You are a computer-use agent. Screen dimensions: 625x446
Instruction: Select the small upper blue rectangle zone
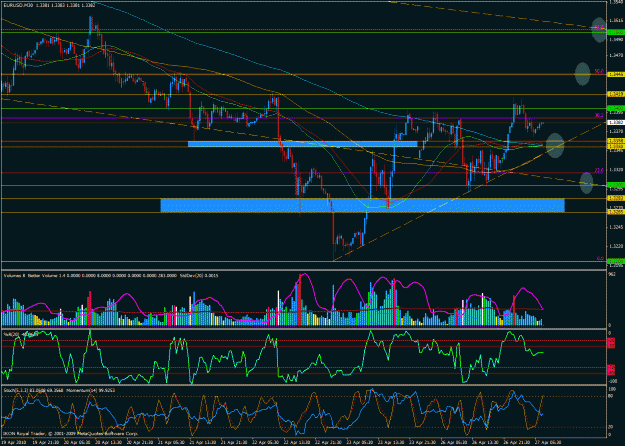303,144
